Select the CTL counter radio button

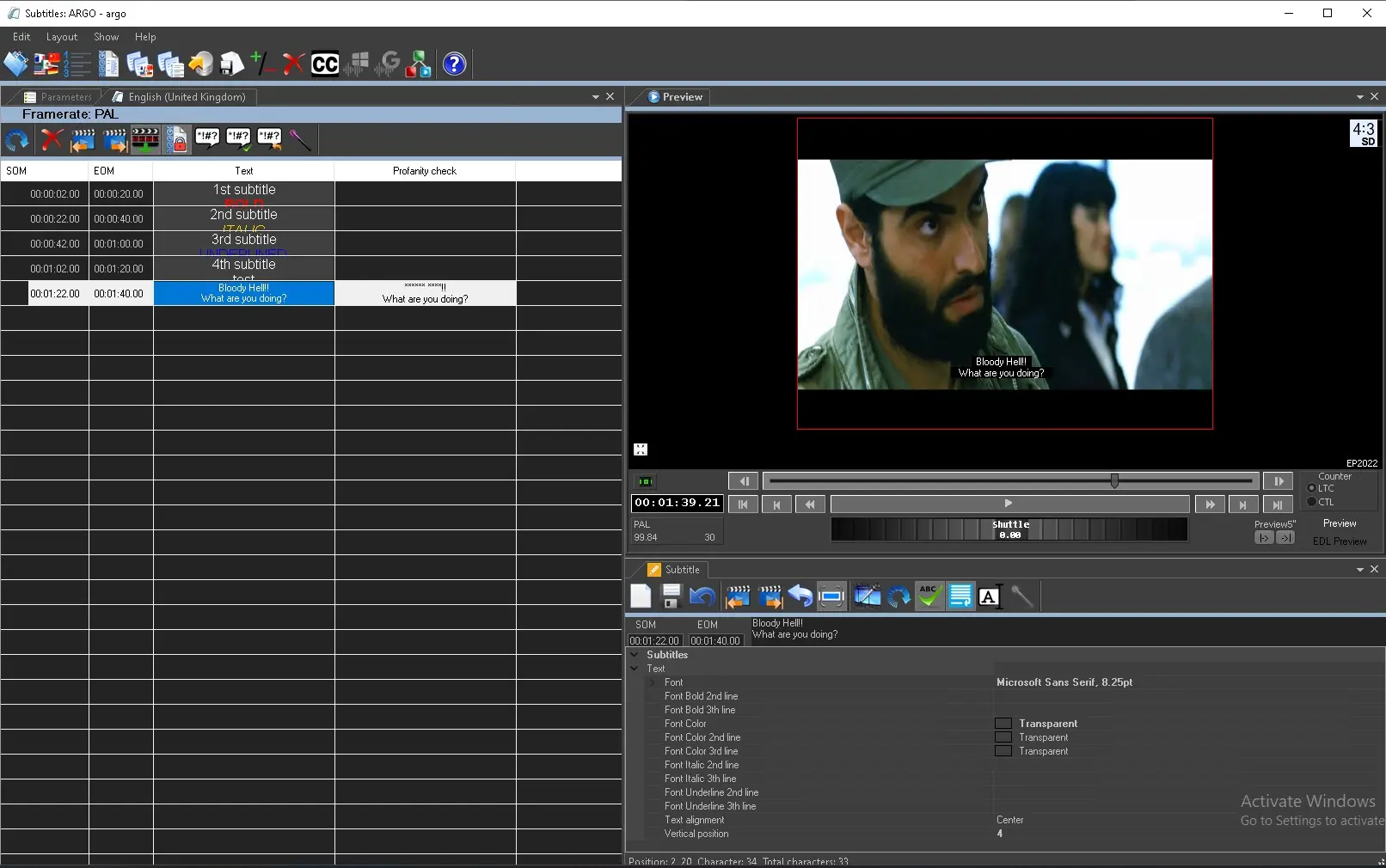1312,502
